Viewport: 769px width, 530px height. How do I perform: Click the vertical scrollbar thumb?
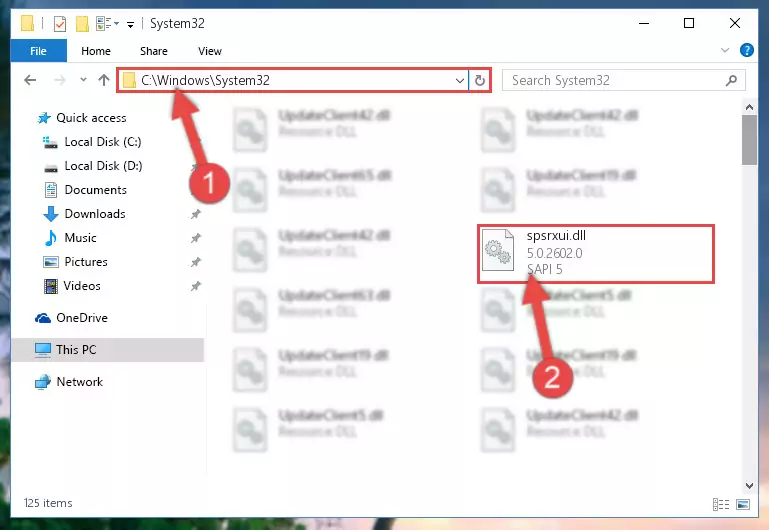point(749,140)
